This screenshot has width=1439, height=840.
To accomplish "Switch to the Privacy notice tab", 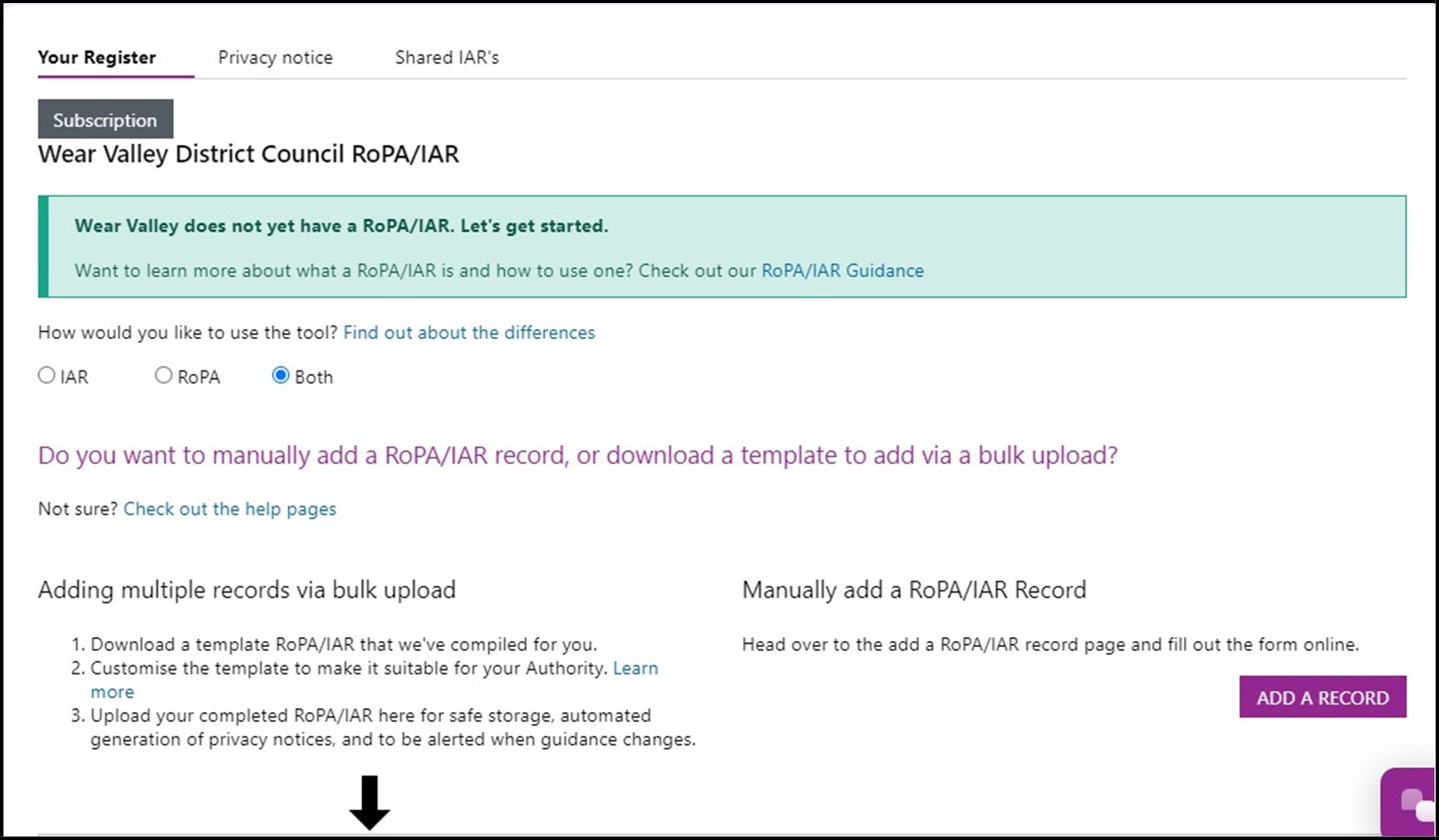I will [x=276, y=57].
